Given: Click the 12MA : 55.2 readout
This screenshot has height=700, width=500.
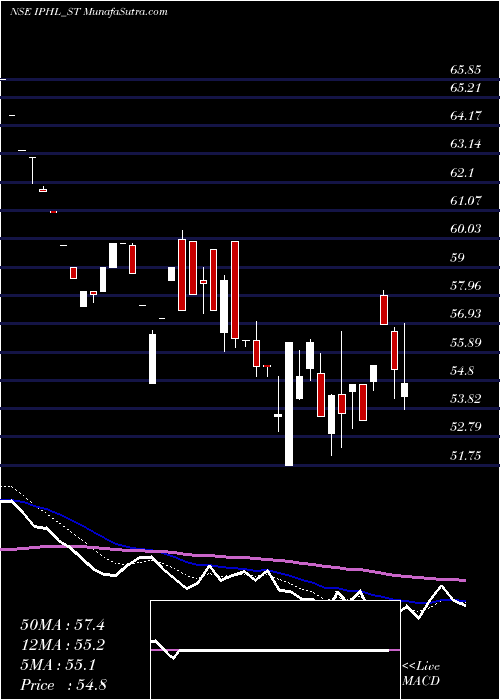Looking at the screenshot, I should [x=62, y=646].
